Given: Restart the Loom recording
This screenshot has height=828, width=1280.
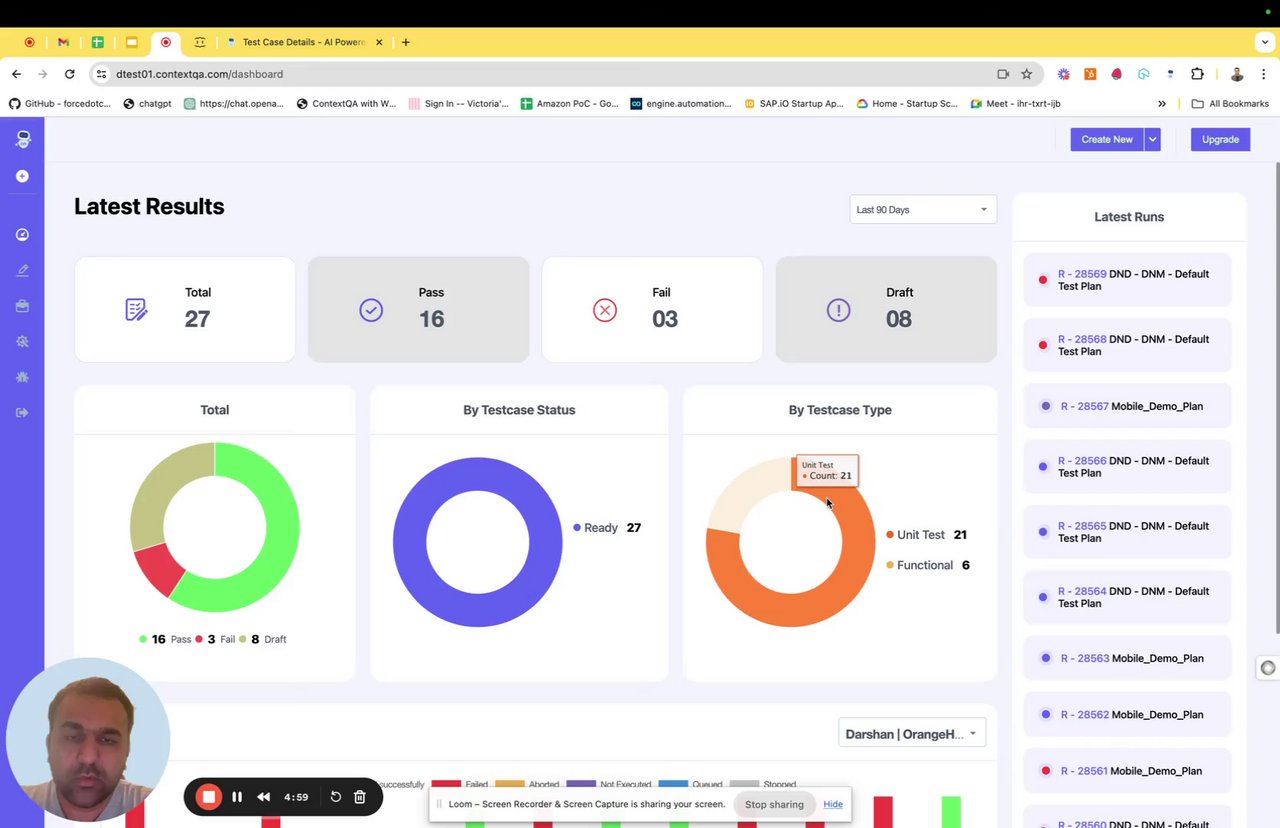Looking at the screenshot, I should coord(336,797).
